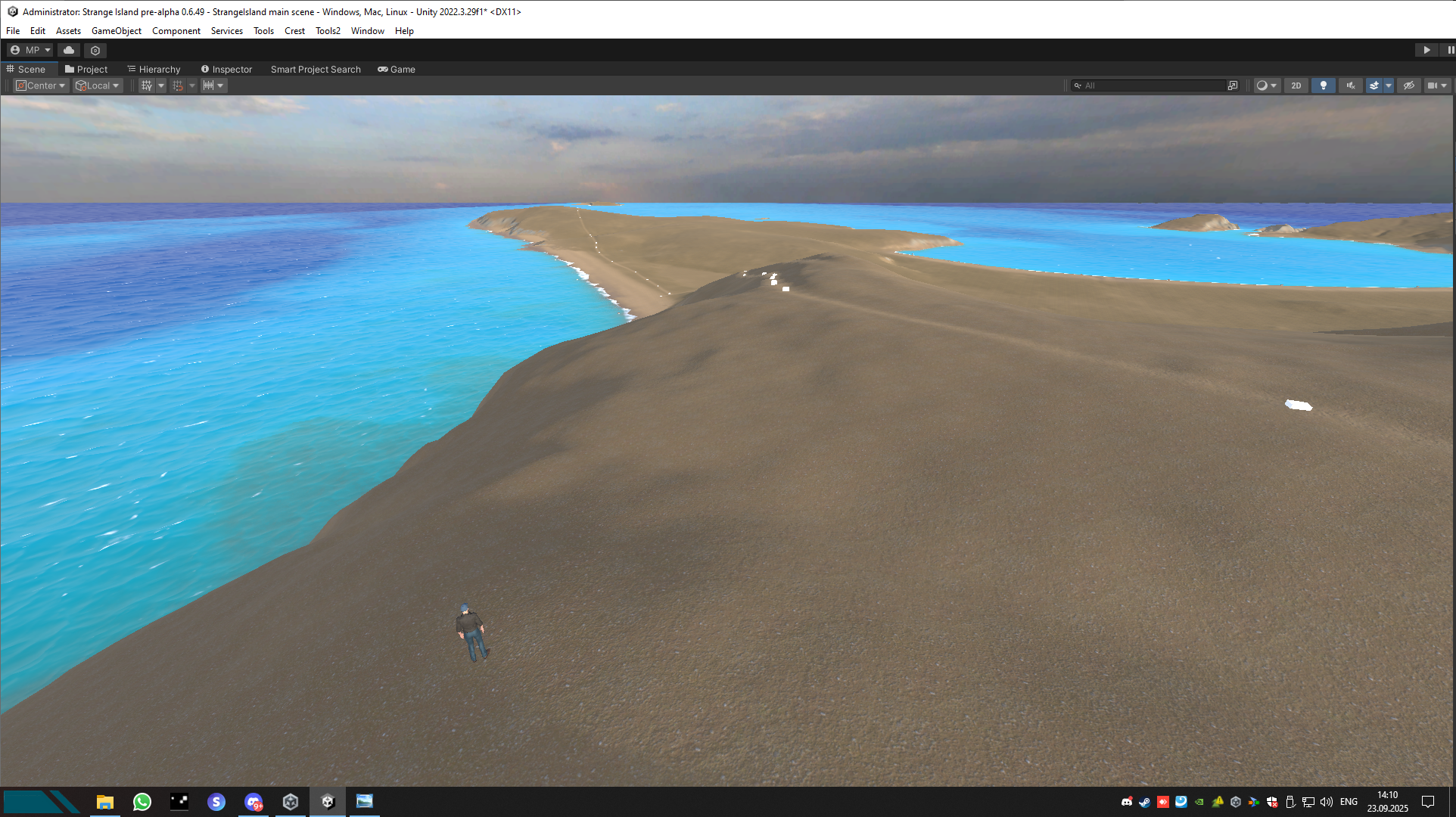1456x817 pixels.
Task: Open the Center pivot mode dropdown
Action: click(x=42, y=85)
